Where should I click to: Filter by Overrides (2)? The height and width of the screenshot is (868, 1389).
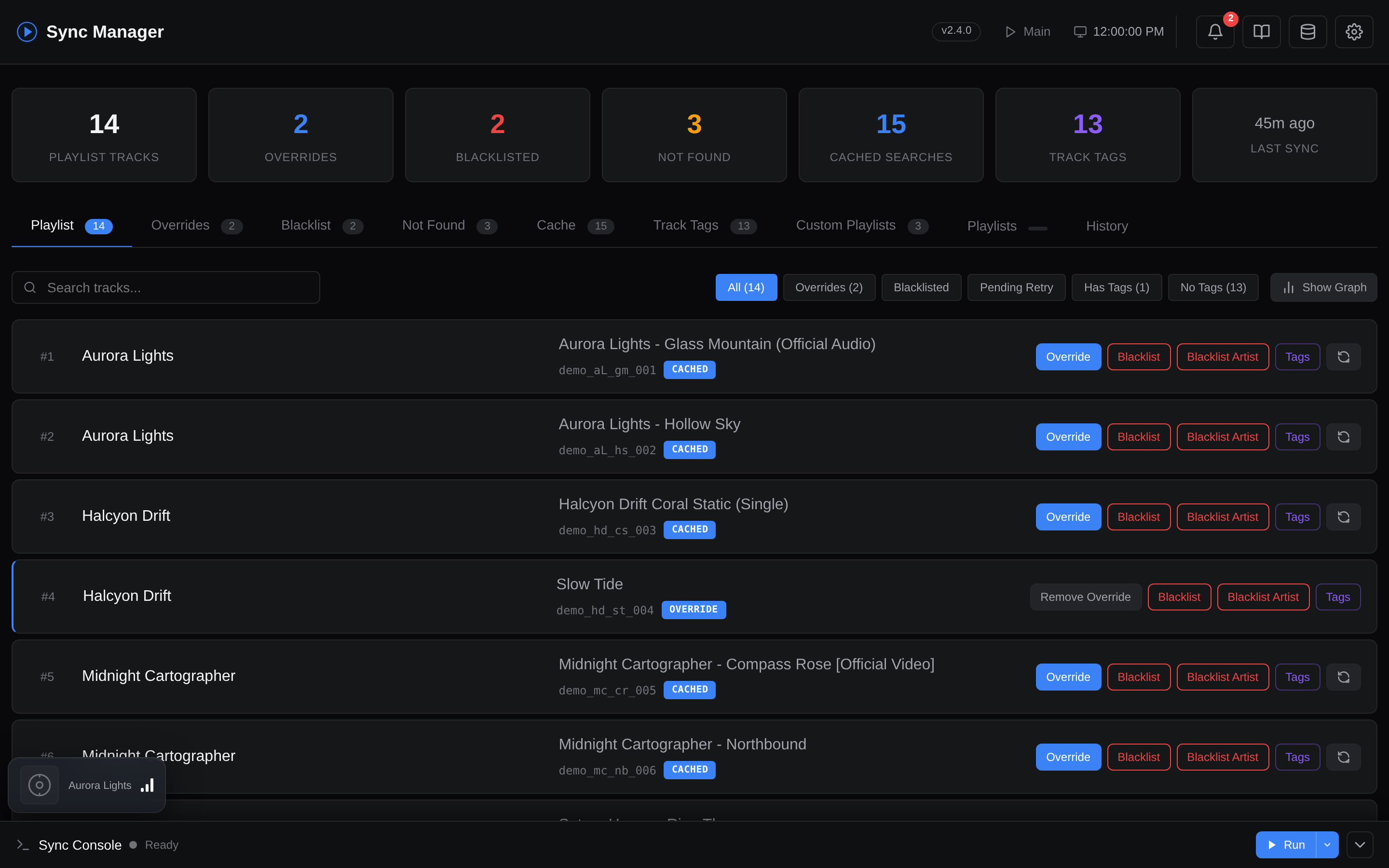829,287
